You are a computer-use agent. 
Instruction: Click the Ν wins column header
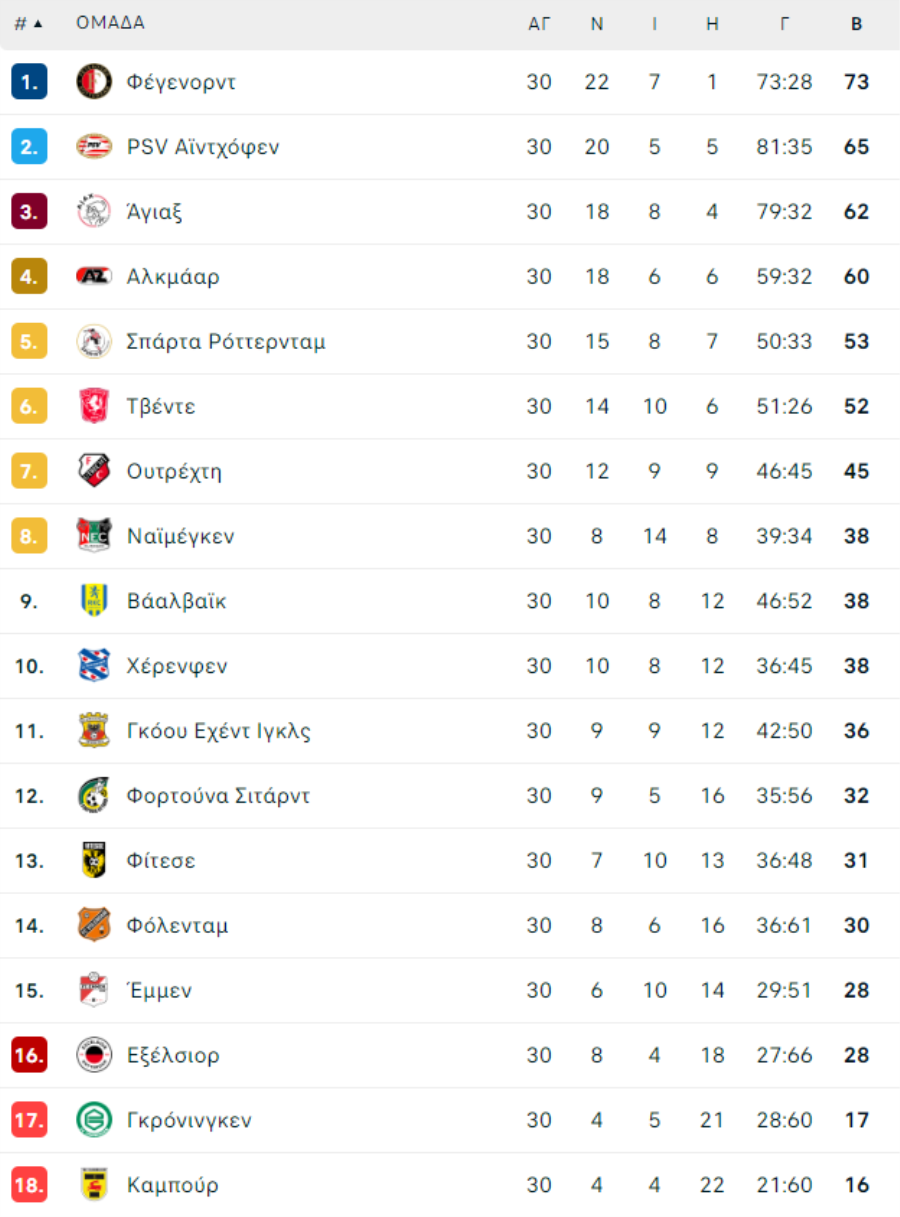click(x=597, y=24)
